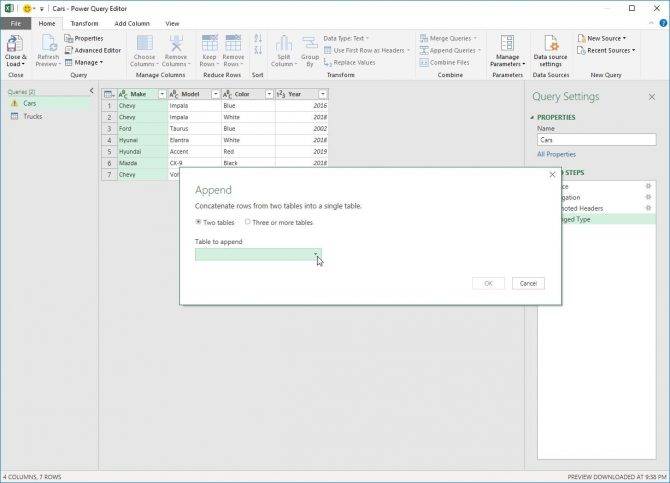Select the Trucks query in the list

50,116
